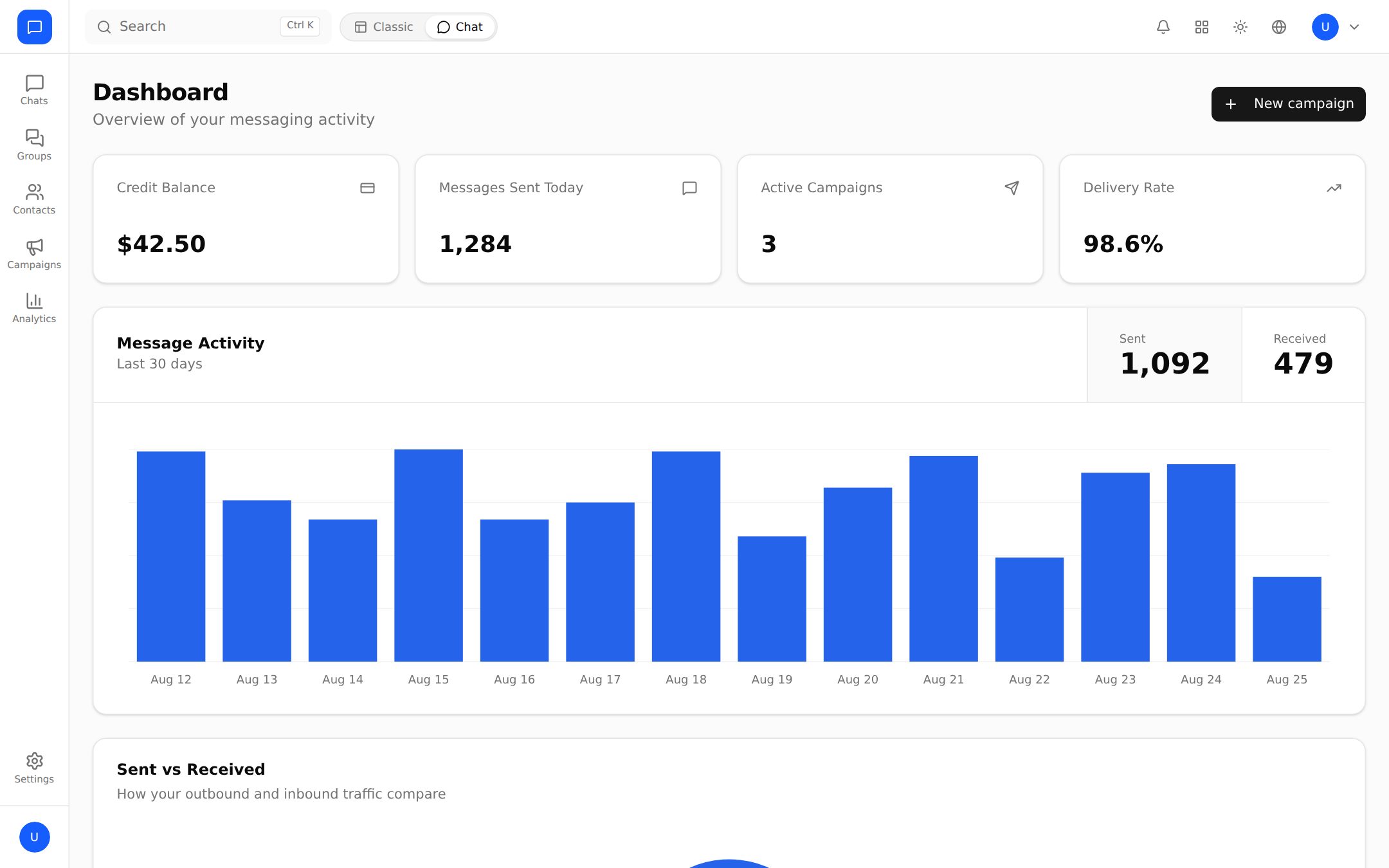Toggle light theme sun icon

pyautogui.click(x=1240, y=27)
